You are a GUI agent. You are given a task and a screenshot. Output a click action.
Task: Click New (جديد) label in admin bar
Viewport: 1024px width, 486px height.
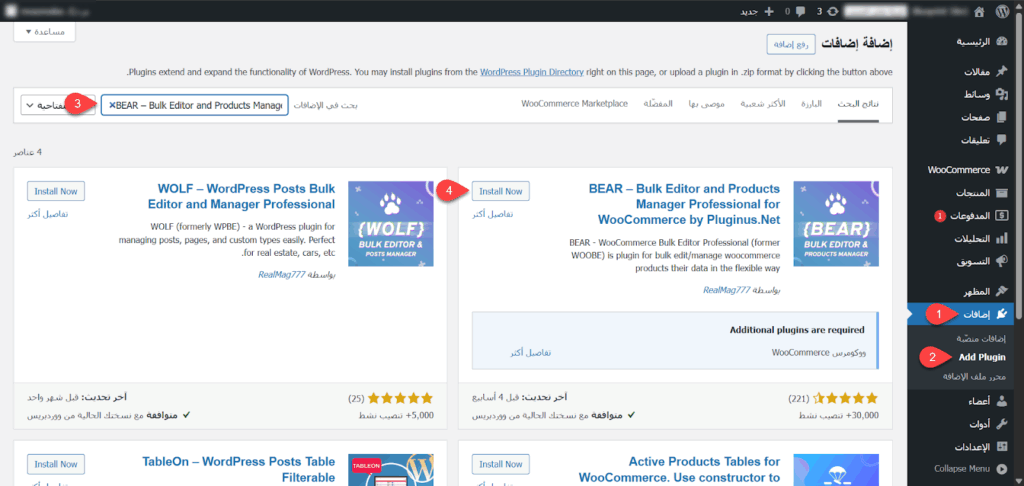tap(749, 11)
